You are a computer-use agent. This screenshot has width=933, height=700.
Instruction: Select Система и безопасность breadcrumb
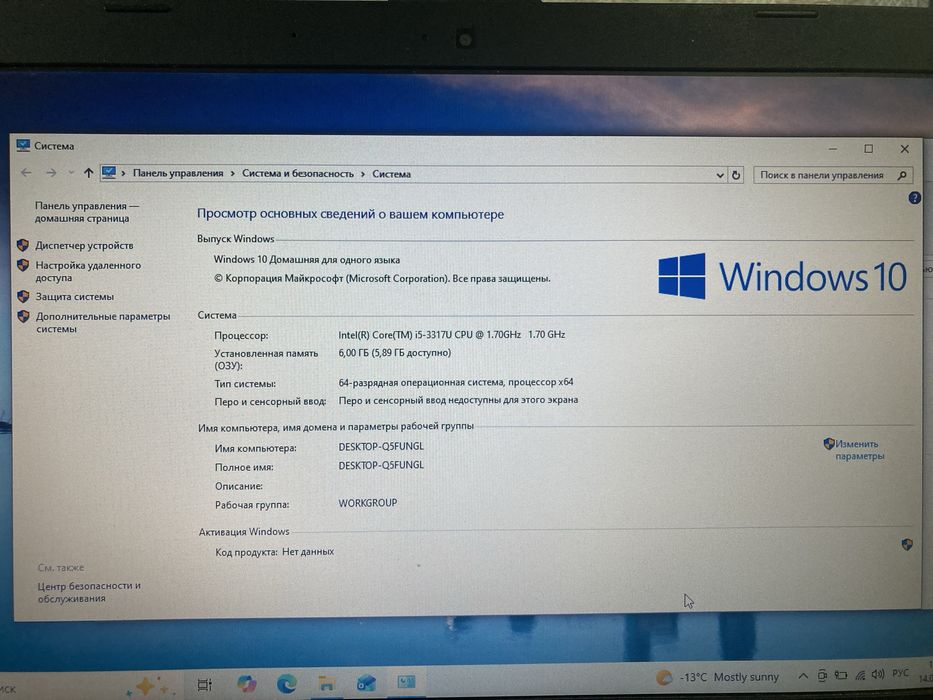(298, 174)
